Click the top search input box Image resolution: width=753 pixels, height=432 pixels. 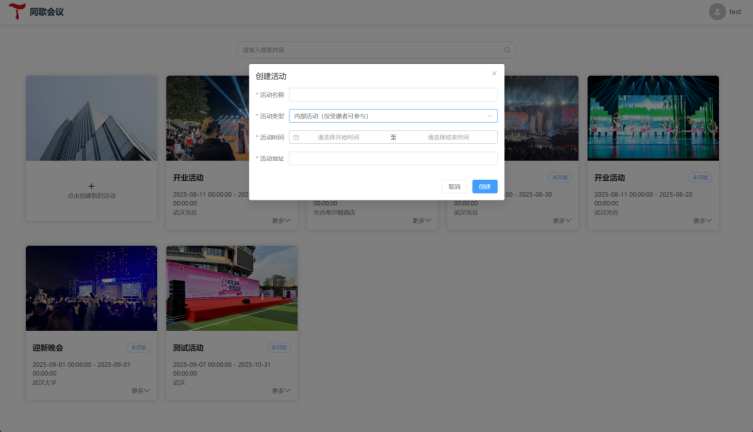coord(376,50)
